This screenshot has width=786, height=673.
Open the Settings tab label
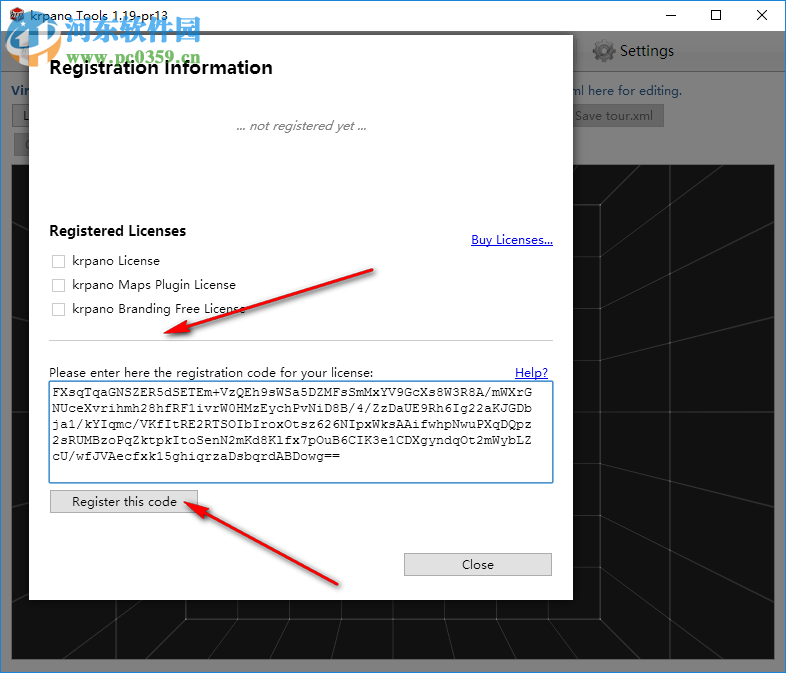coord(647,51)
